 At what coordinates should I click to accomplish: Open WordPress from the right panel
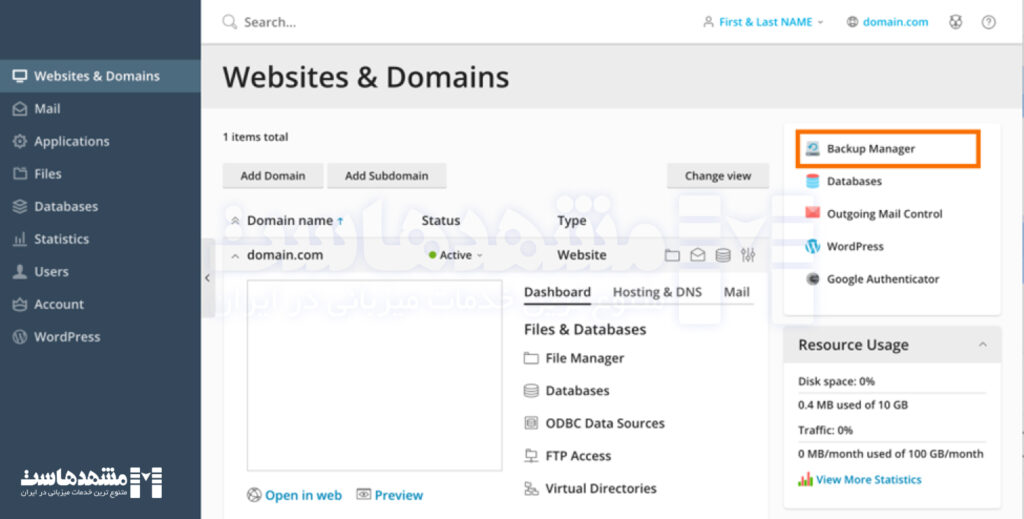coord(854,246)
